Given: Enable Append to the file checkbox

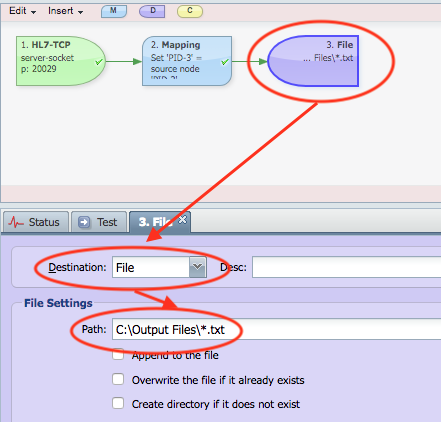Looking at the screenshot, I should 118,355.
